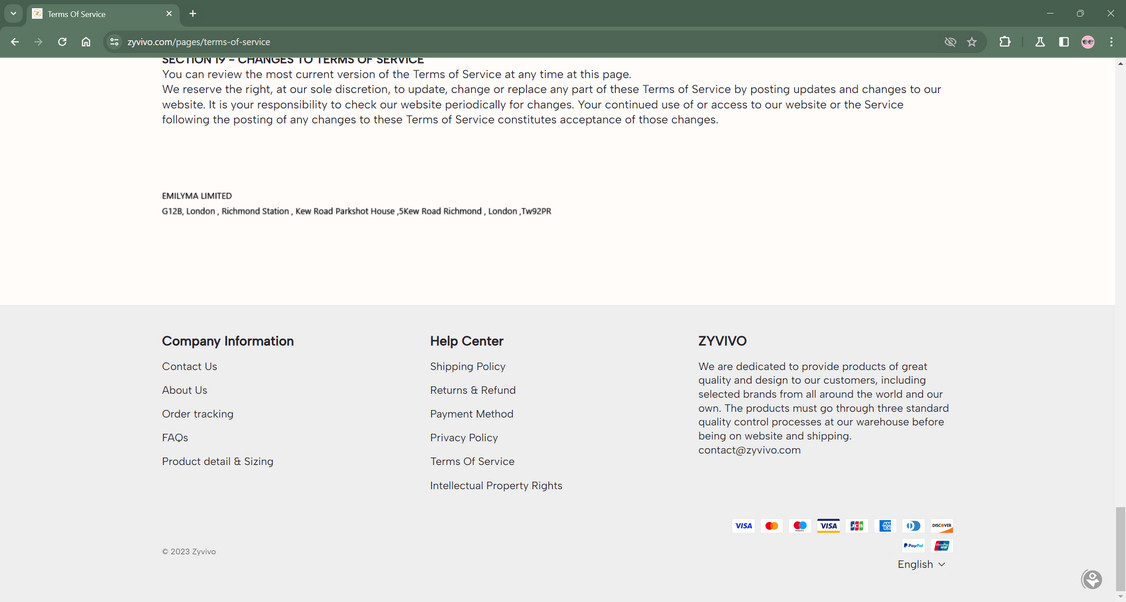This screenshot has width=1126, height=602.
Task: Click the © 2023 Zyvivo copyright text
Action: point(189,552)
